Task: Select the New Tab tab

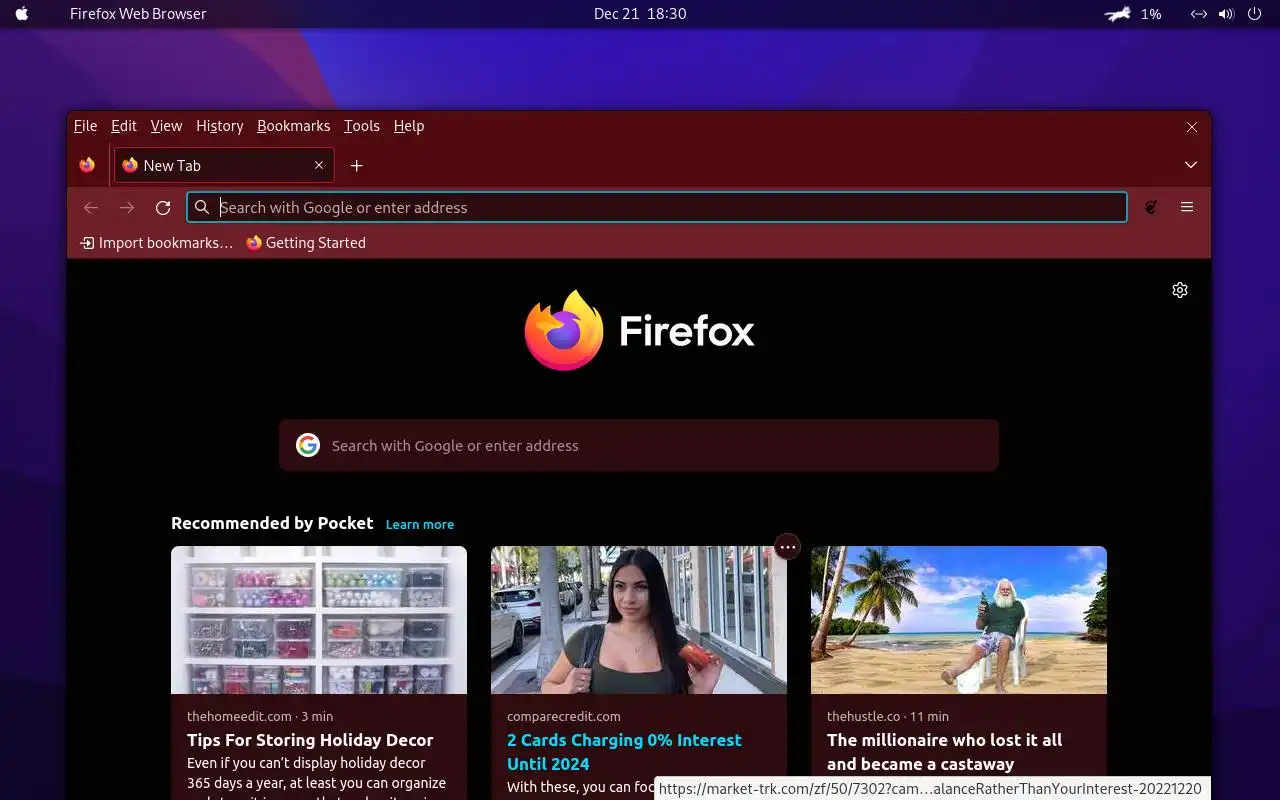Action: pos(224,165)
